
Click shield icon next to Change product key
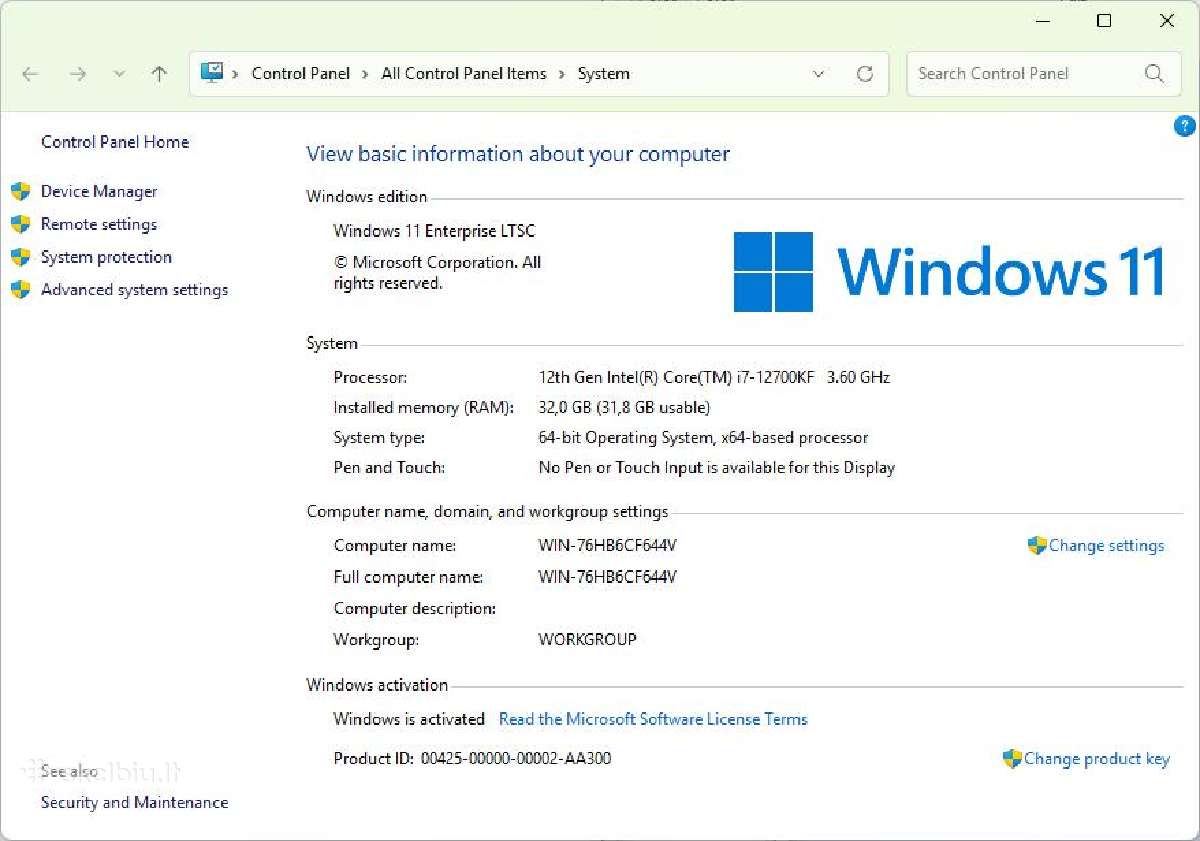click(x=1012, y=759)
